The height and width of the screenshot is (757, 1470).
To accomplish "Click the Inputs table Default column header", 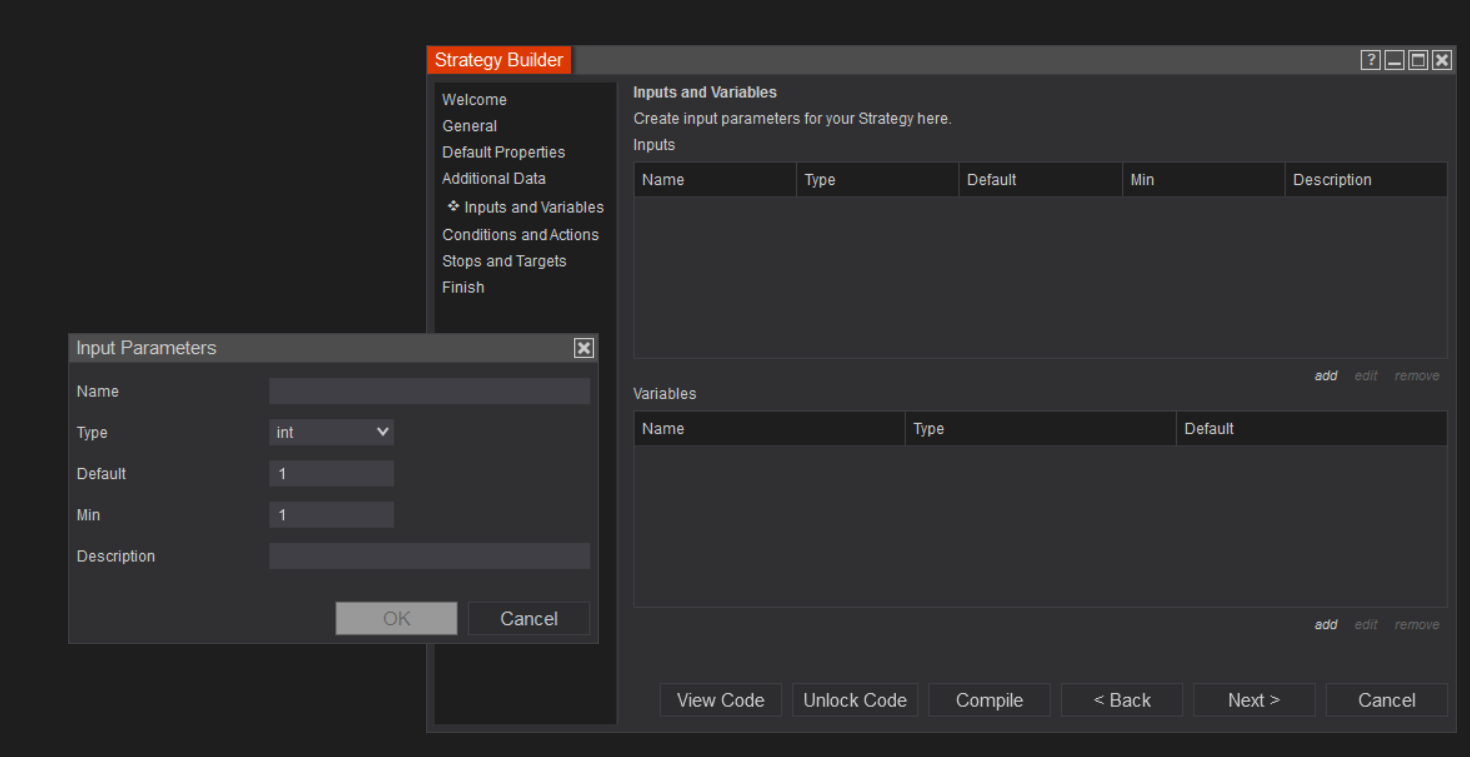I will (1041, 180).
